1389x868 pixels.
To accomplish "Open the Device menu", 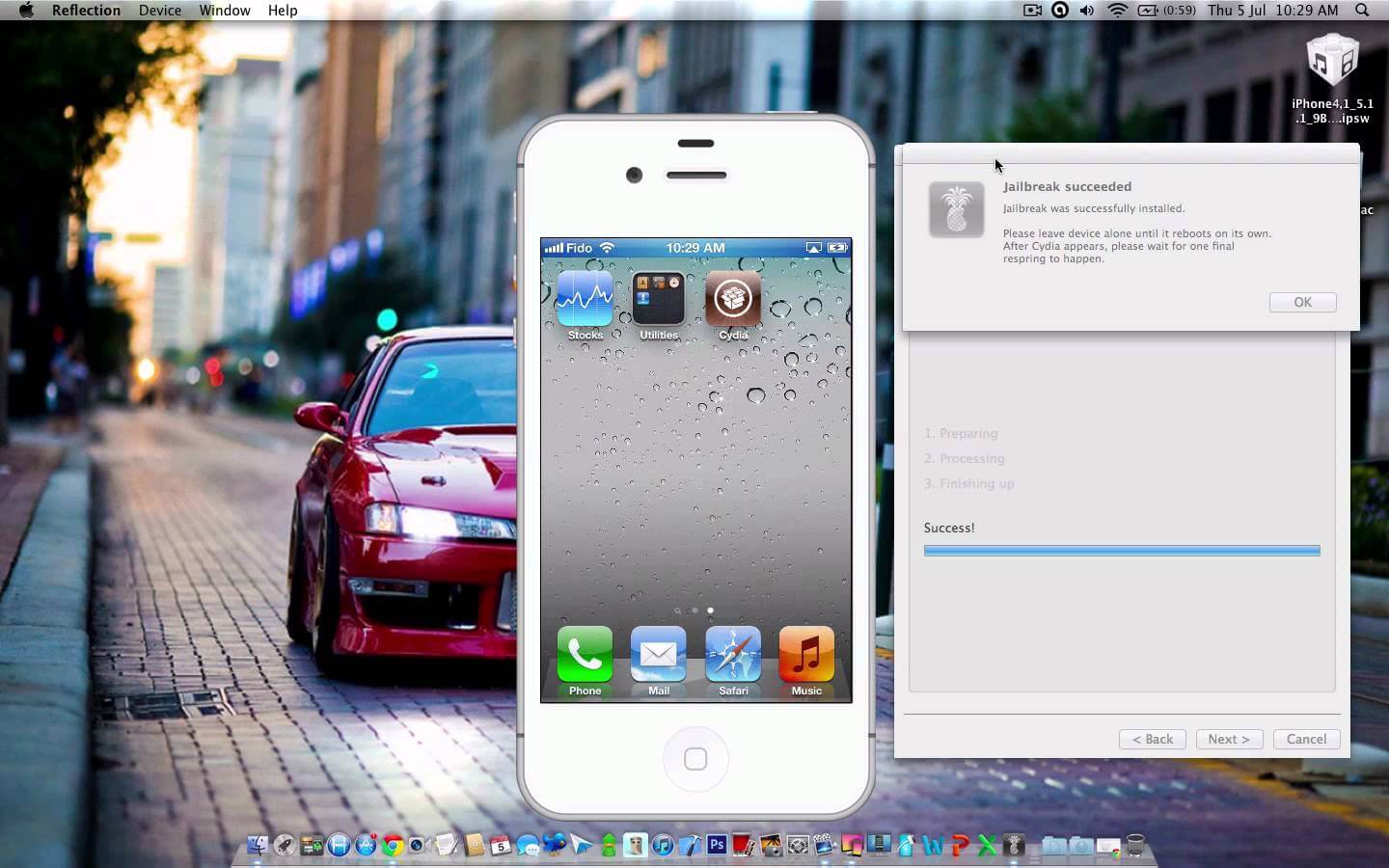I will 160,10.
